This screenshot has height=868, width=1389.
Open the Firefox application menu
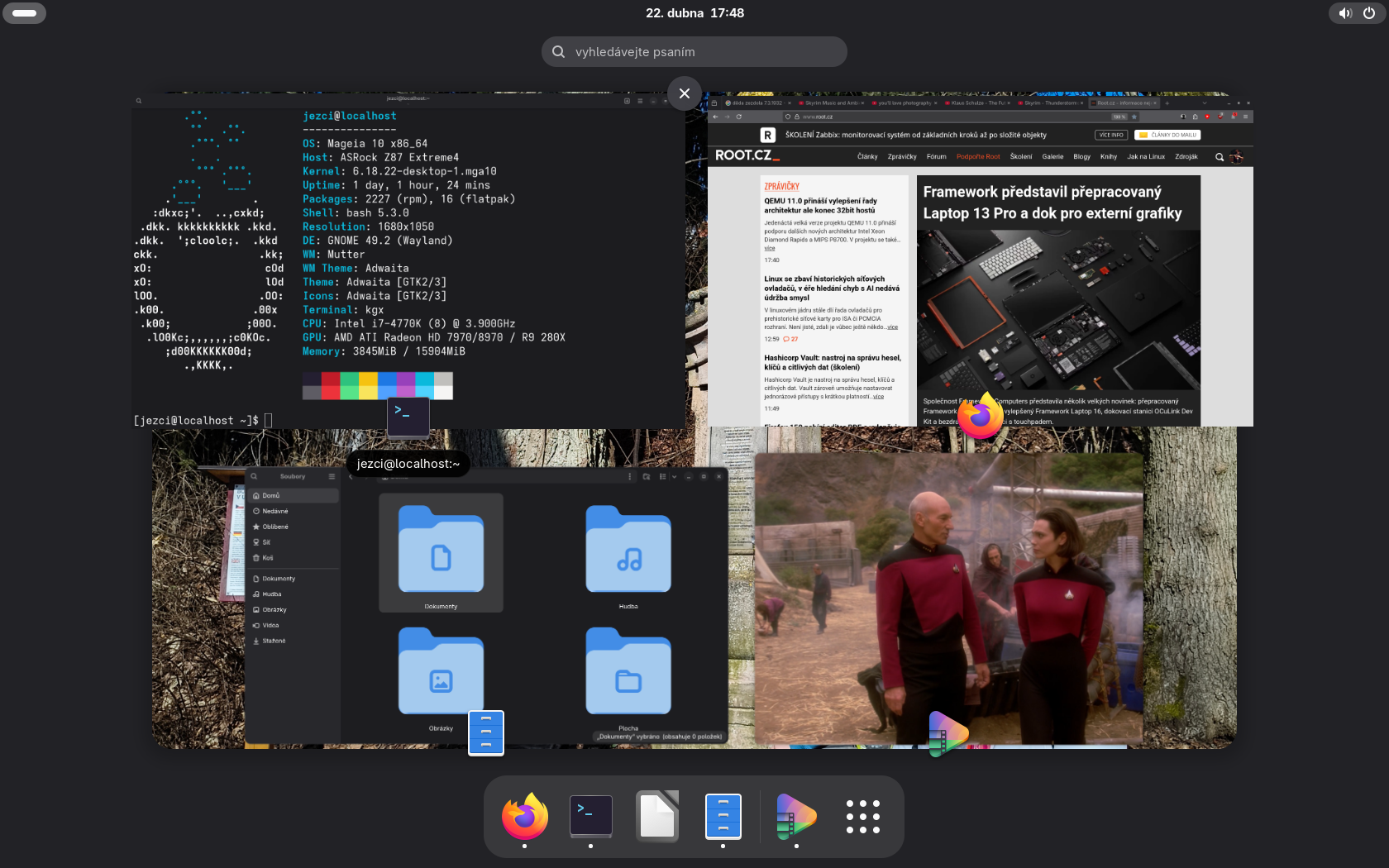click(1245, 117)
